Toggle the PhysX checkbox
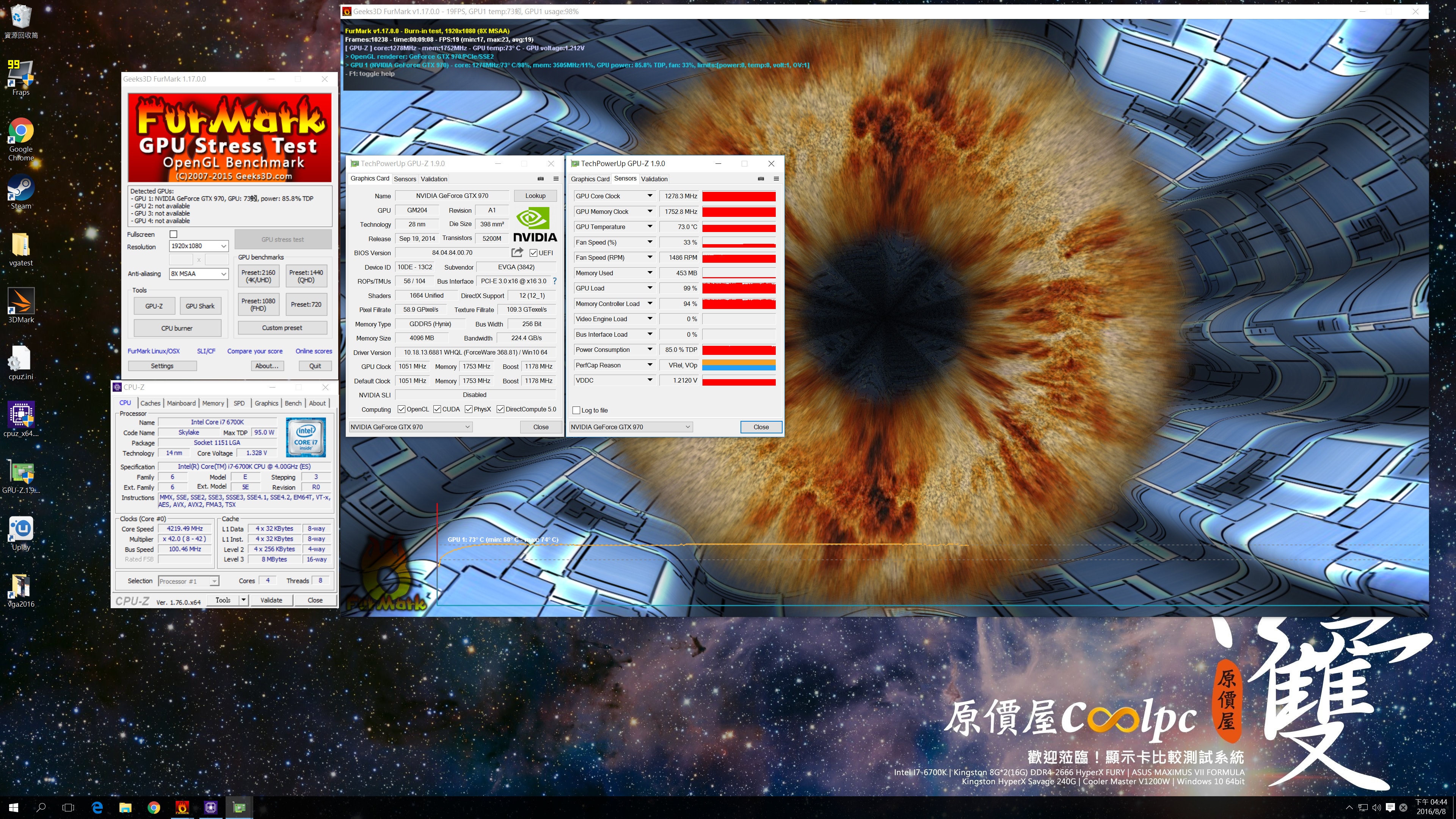The width and height of the screenshot is (1456, 819). point(469,409)
